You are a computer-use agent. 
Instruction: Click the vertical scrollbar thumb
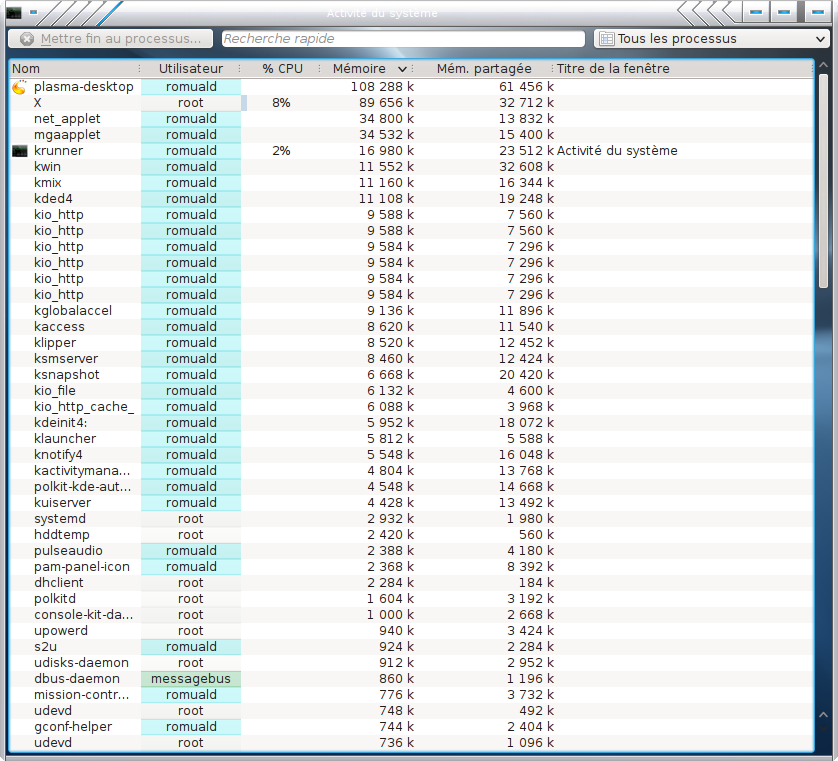click(823, 181)
